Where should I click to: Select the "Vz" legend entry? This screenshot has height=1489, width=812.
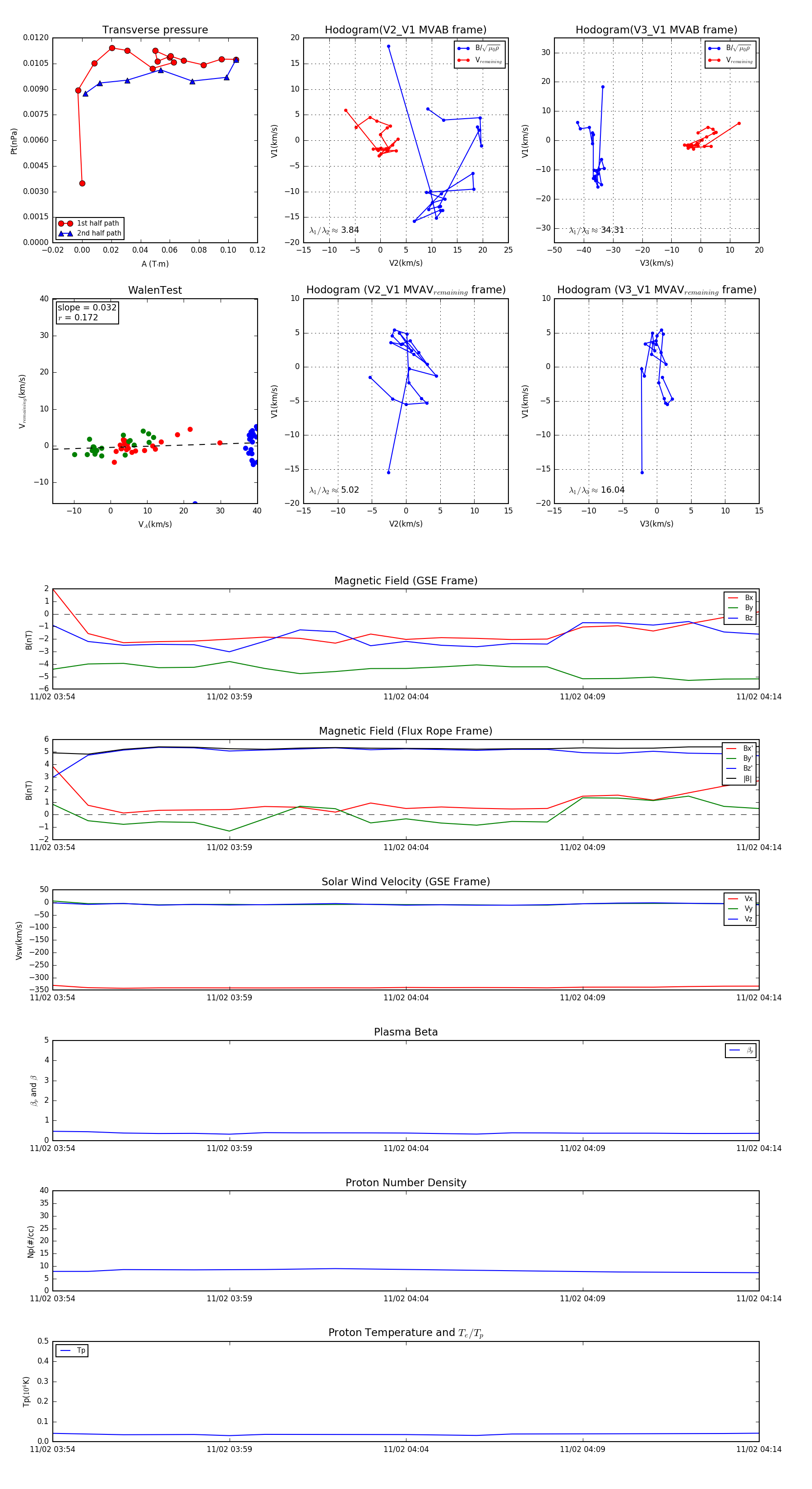(740, 919)
